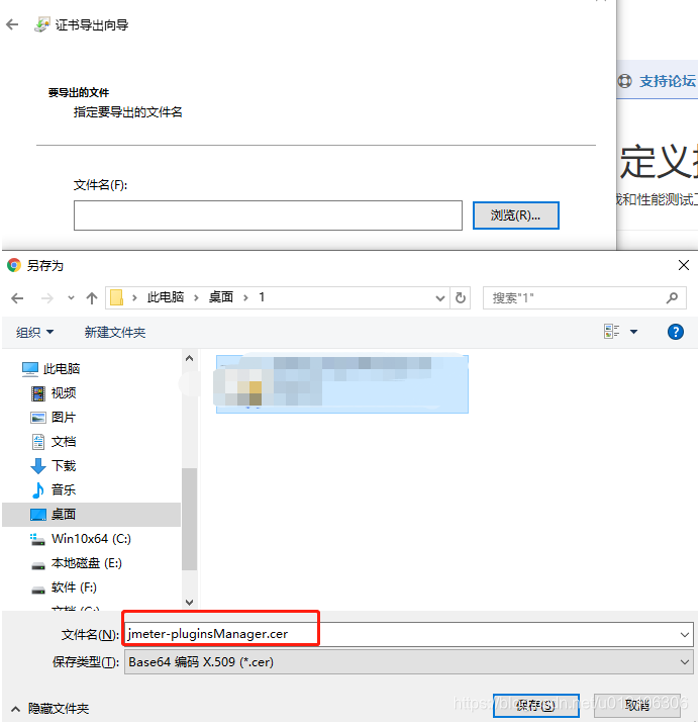This screenshot has height=722, width=698.
Task: Open view options dropdown arrow
Action: tap(634, 332)
